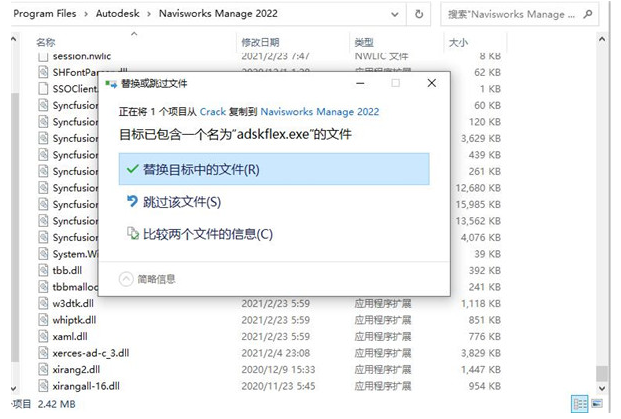Select the session.nwlic file name

click(82, 56)
